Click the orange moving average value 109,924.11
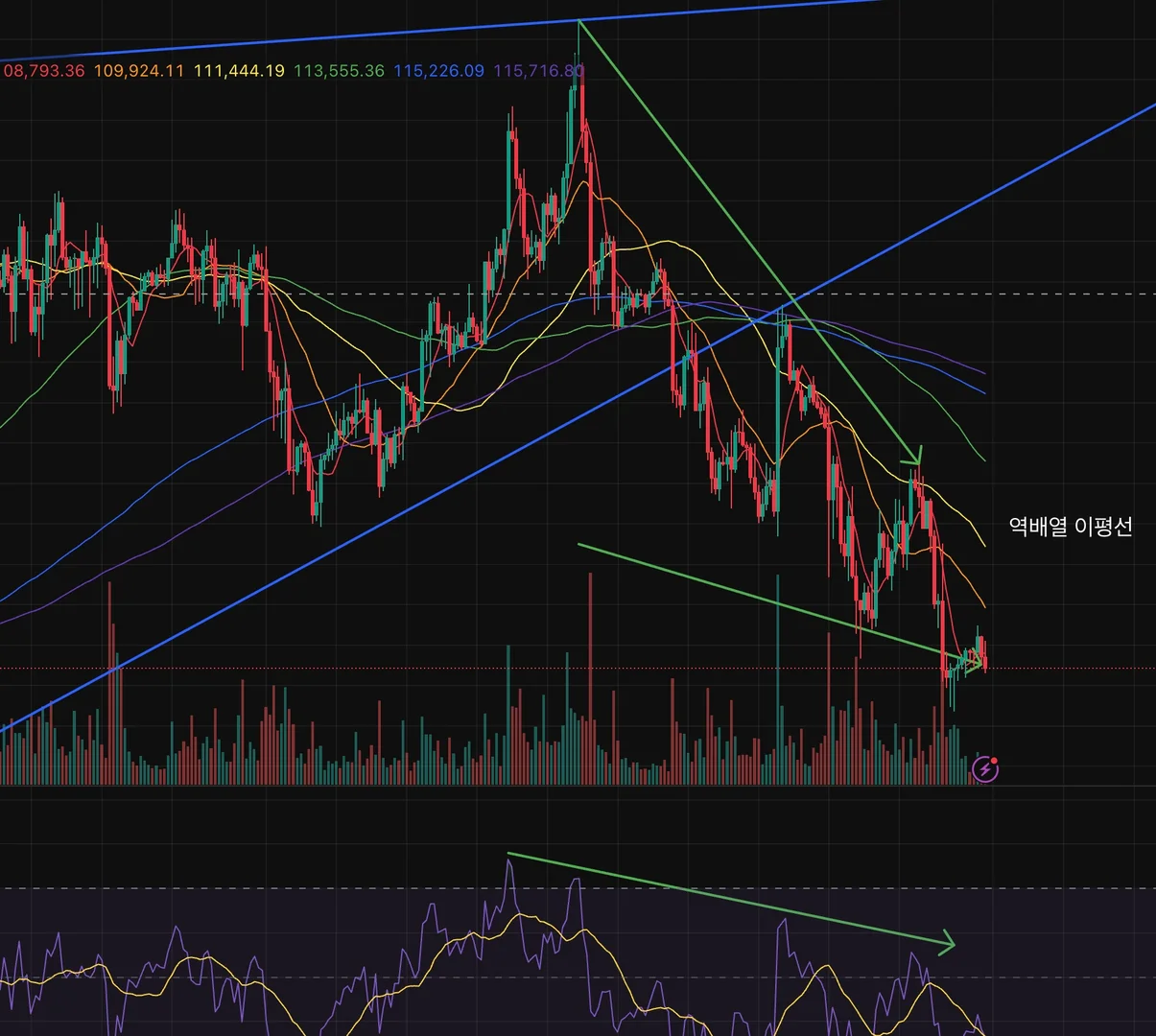Image resolution: width=1156 pixels, height=1036 pixels. (x=139, y=71)
